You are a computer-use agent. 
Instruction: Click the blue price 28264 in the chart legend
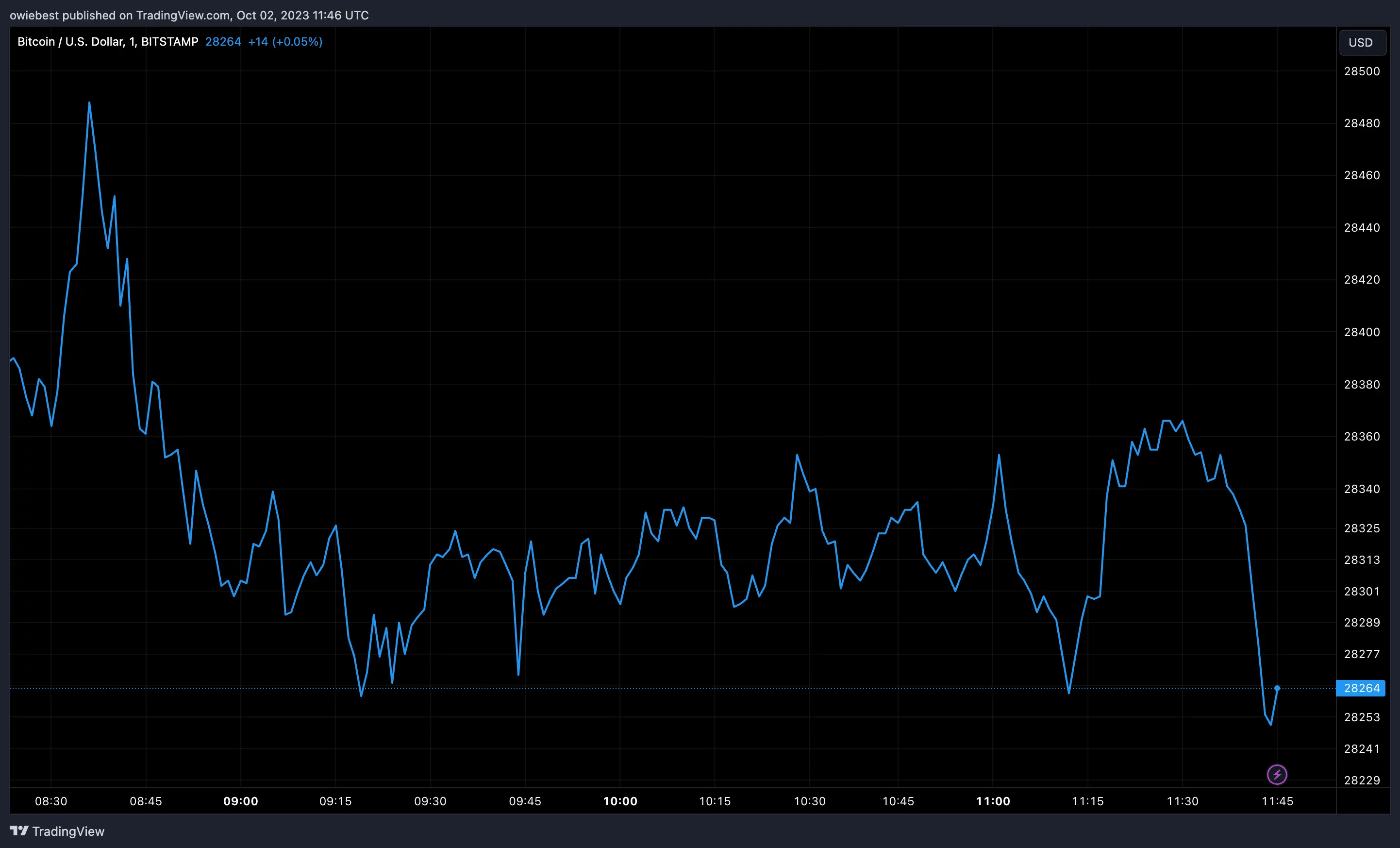point(223,41)
